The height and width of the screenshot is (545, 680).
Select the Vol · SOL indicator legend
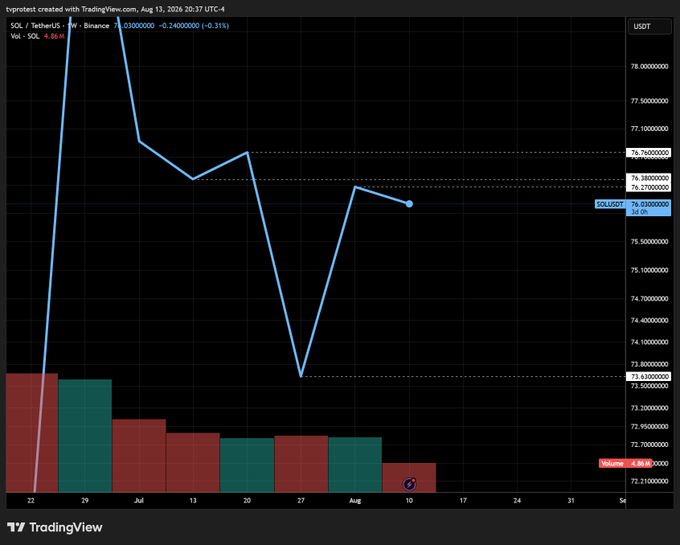click(25, 36)
